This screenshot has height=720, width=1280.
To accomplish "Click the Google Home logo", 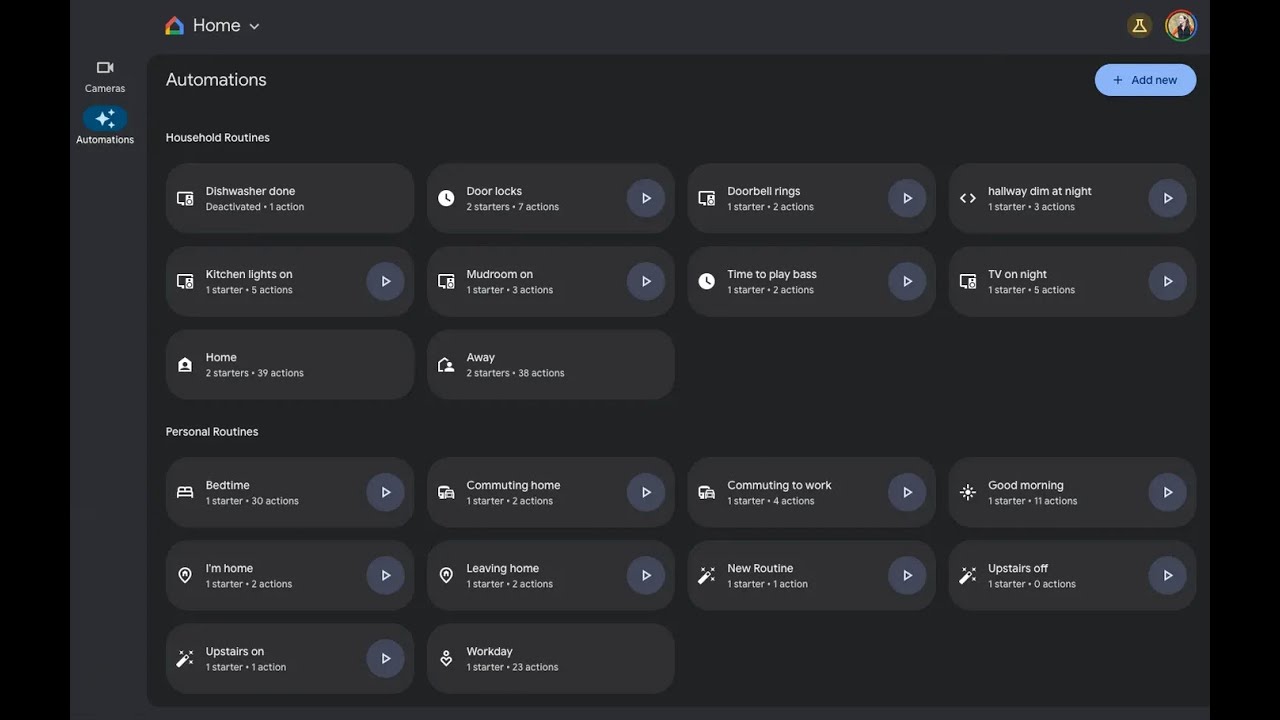I will click(x=174, y=26).
